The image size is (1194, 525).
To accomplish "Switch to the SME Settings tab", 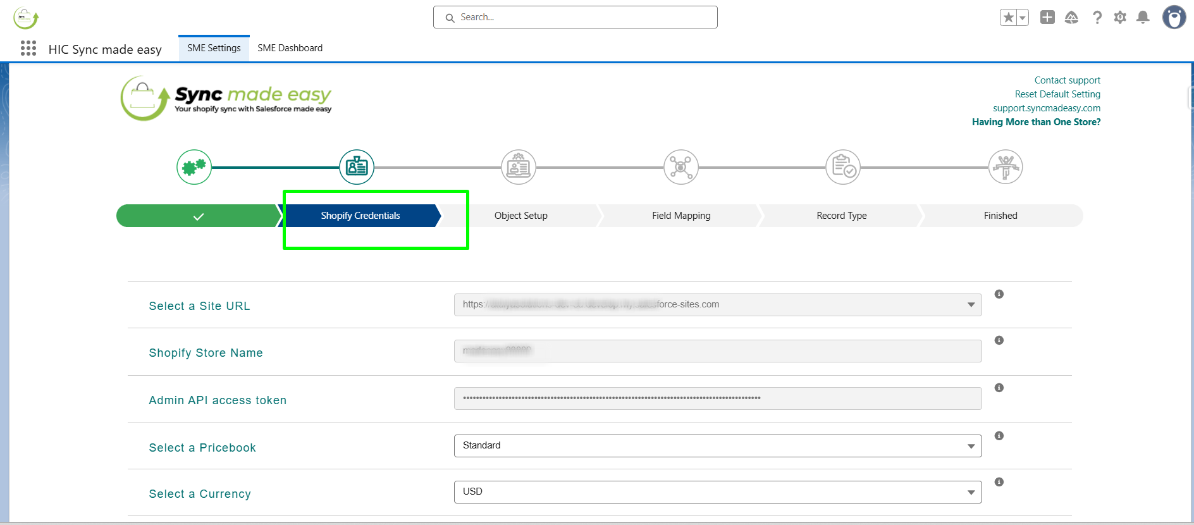I will [214, 48].
